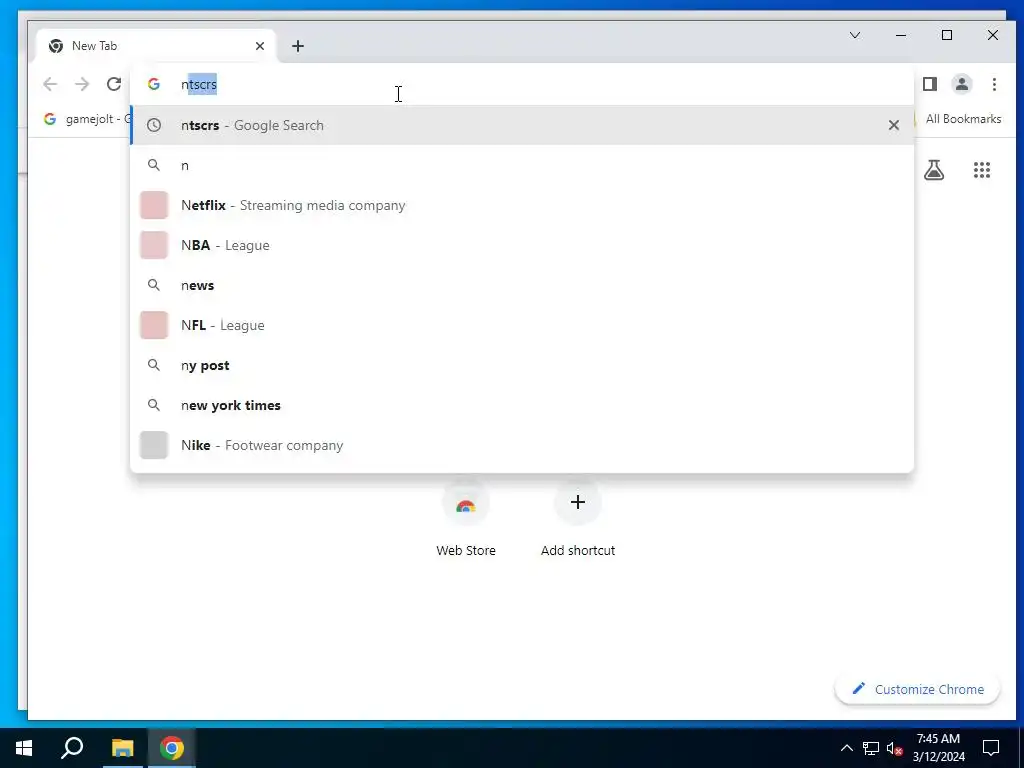Select the 'Netflix - Streaming media company' suggestion
Viewport: 1024px width, 768px height.
tap(522, 205)
